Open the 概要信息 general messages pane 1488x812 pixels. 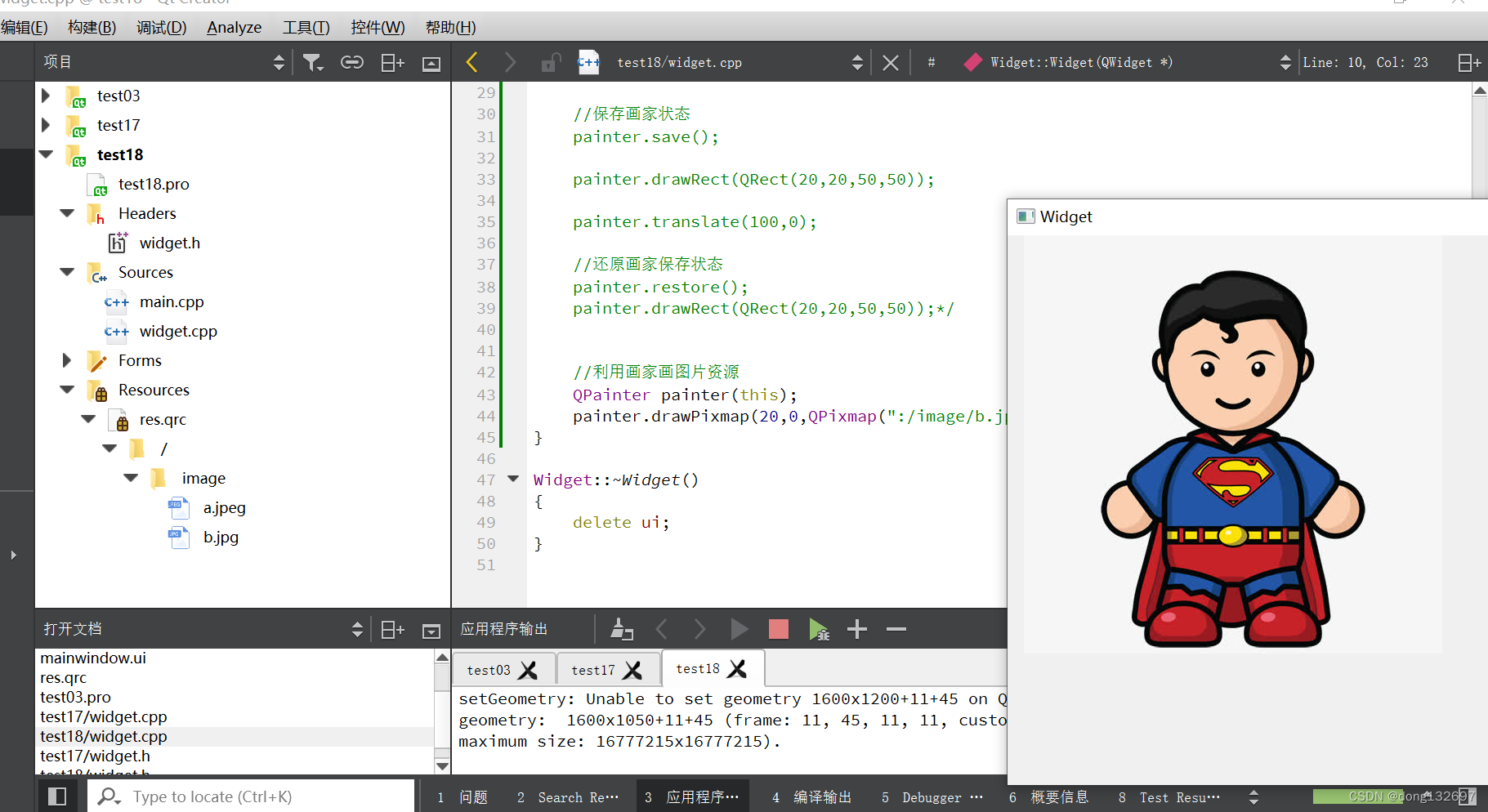pyautogui.click(x=1048, y=797)
